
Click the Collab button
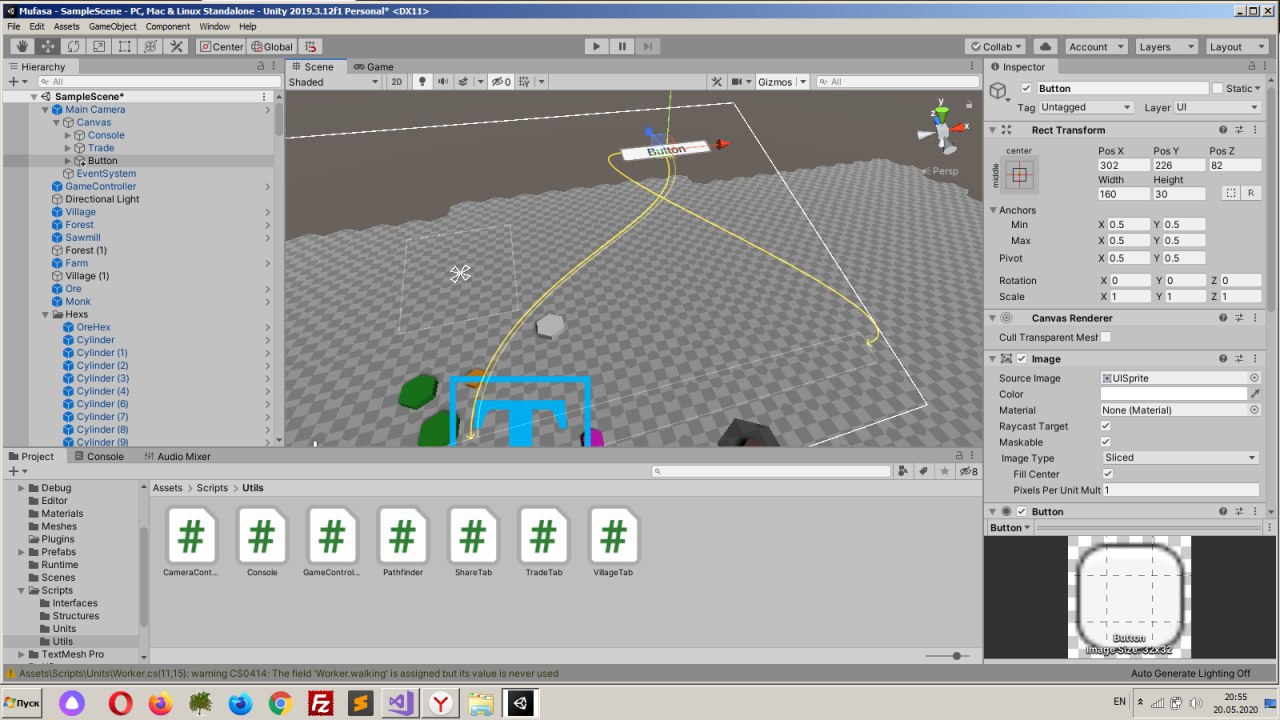click(x=996, y=47)
